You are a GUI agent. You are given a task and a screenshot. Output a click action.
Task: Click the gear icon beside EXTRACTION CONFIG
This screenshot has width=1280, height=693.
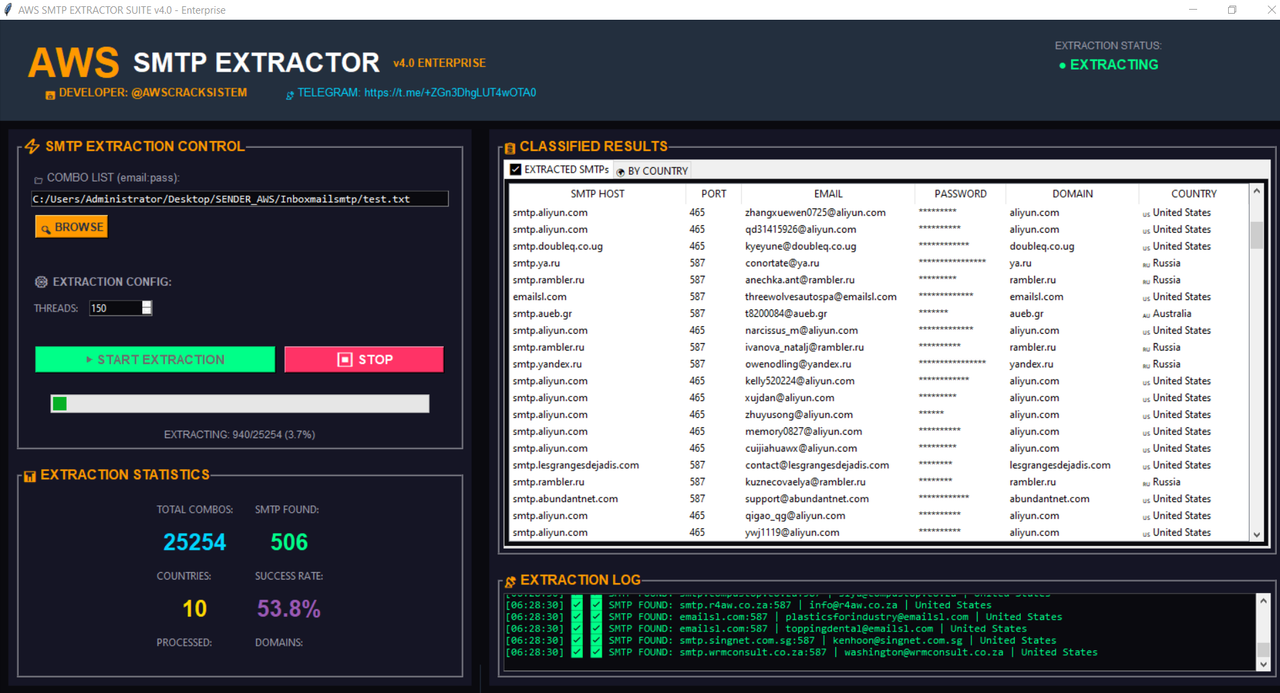pos(41,282)
